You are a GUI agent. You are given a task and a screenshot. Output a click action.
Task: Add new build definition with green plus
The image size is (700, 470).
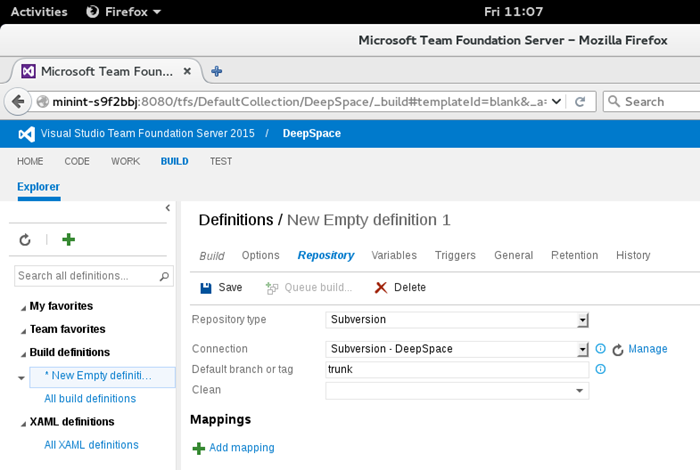coord(68,240)
